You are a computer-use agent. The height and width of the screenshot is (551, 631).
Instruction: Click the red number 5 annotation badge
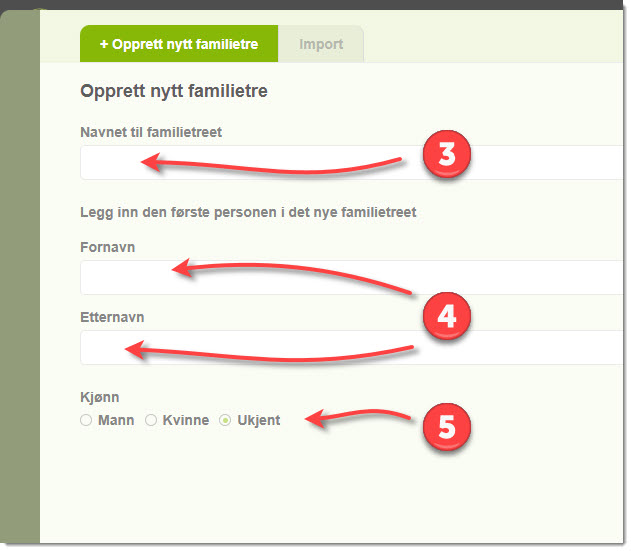[445, 427]
